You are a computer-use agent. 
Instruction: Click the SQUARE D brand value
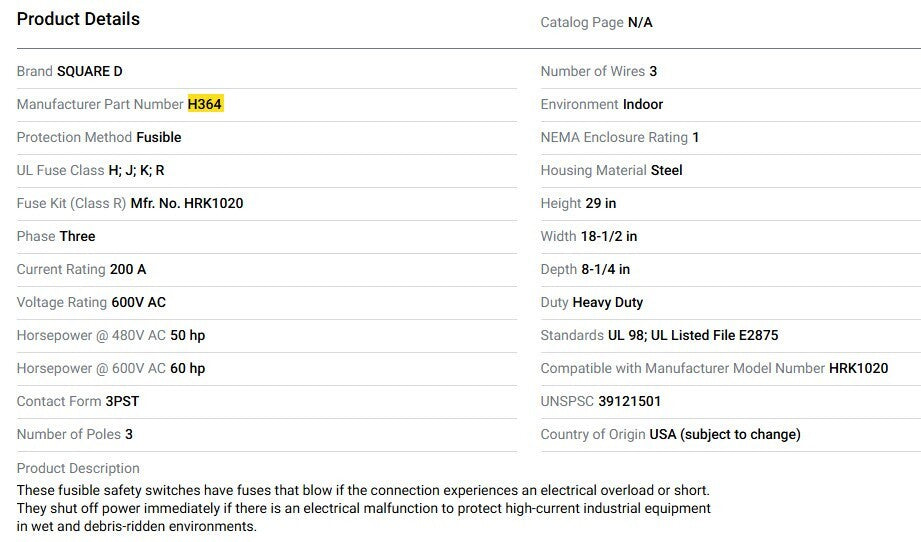coord(90,71)
